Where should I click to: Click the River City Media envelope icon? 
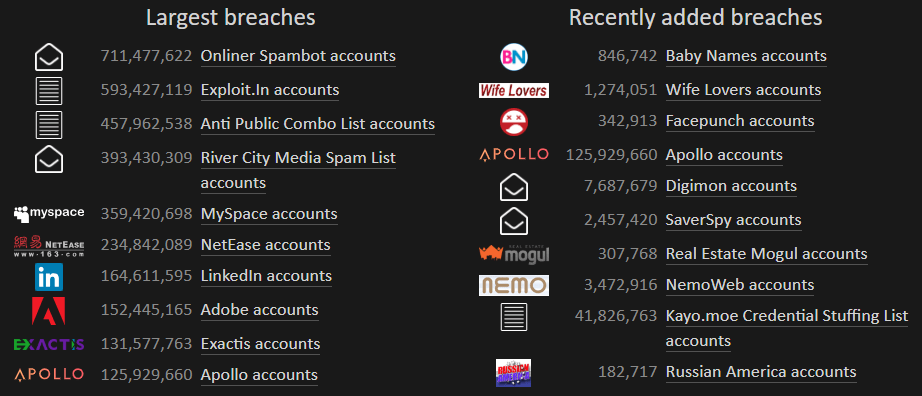click(49, 159)
